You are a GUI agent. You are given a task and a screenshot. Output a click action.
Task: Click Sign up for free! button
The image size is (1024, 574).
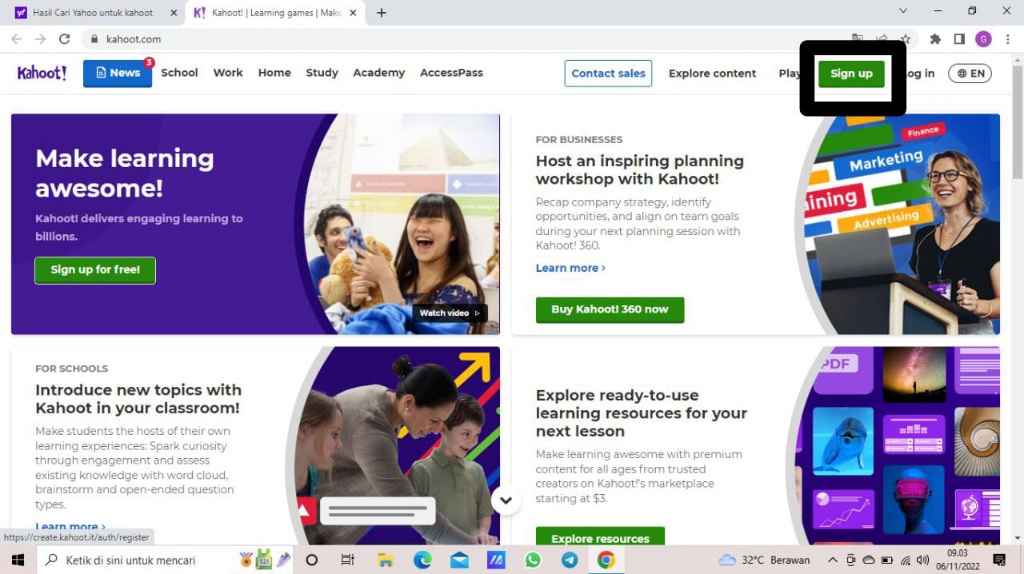click(x=95, y=270)
